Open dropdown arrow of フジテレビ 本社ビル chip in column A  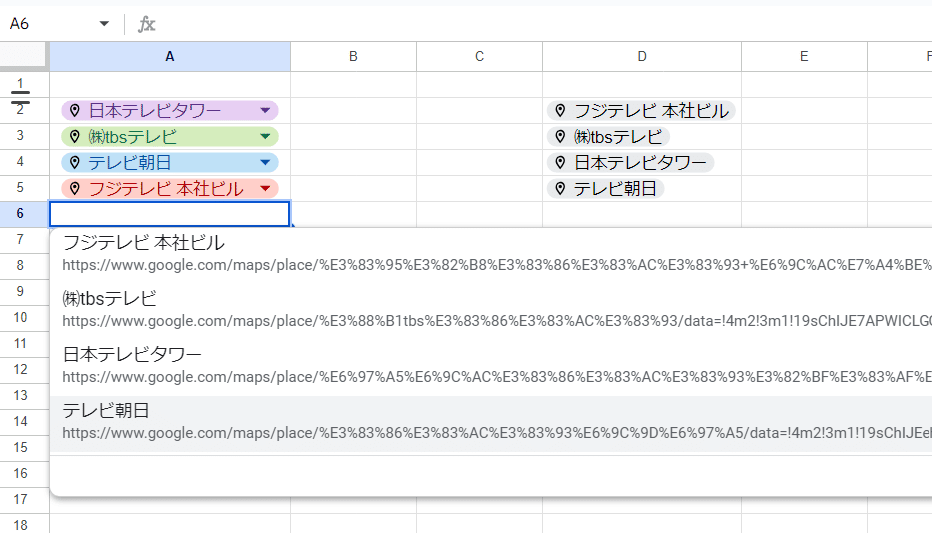pos(265,188)
